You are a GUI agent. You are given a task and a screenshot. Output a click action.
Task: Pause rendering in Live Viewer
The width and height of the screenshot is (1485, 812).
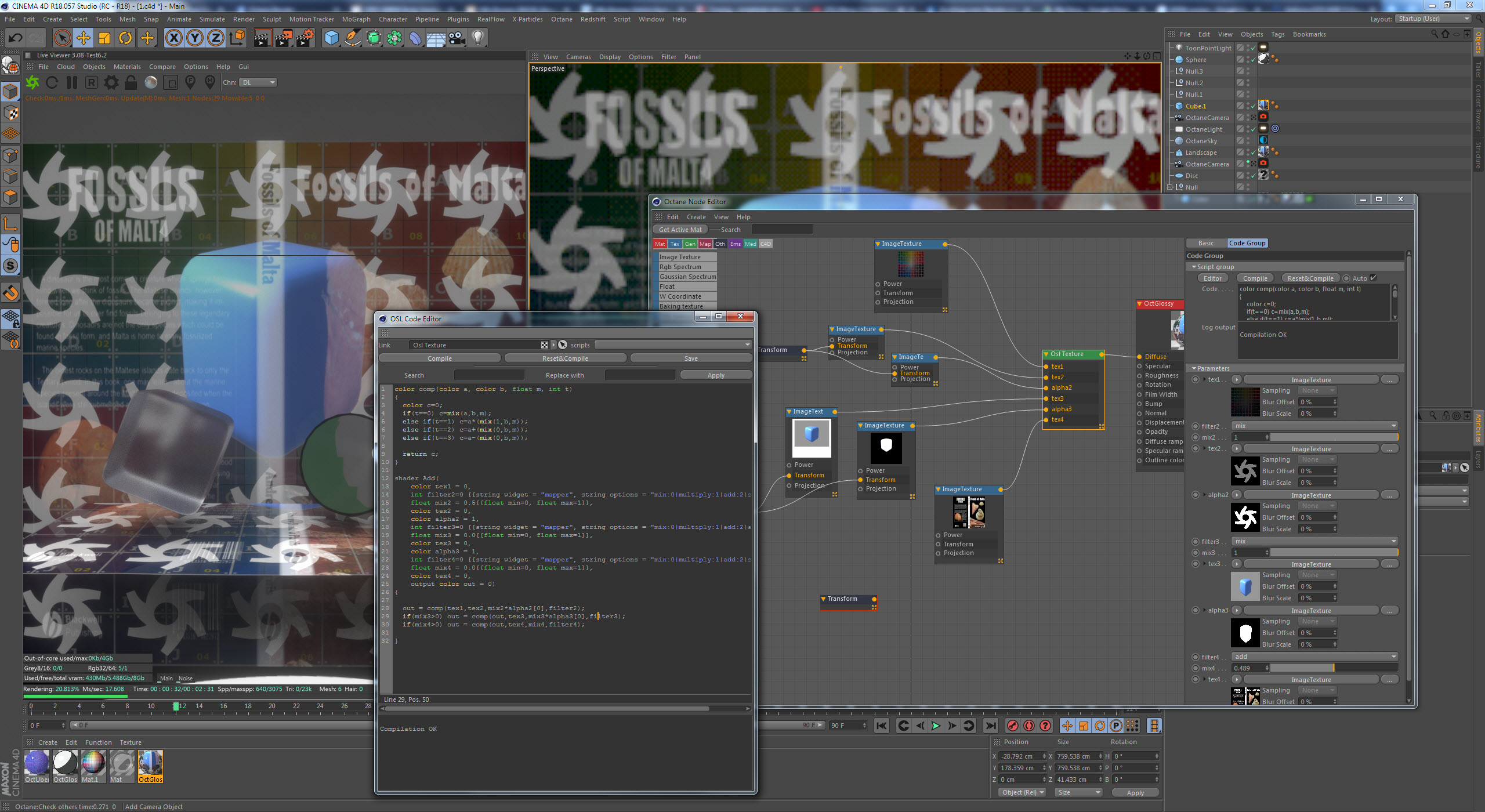[72, 82]
